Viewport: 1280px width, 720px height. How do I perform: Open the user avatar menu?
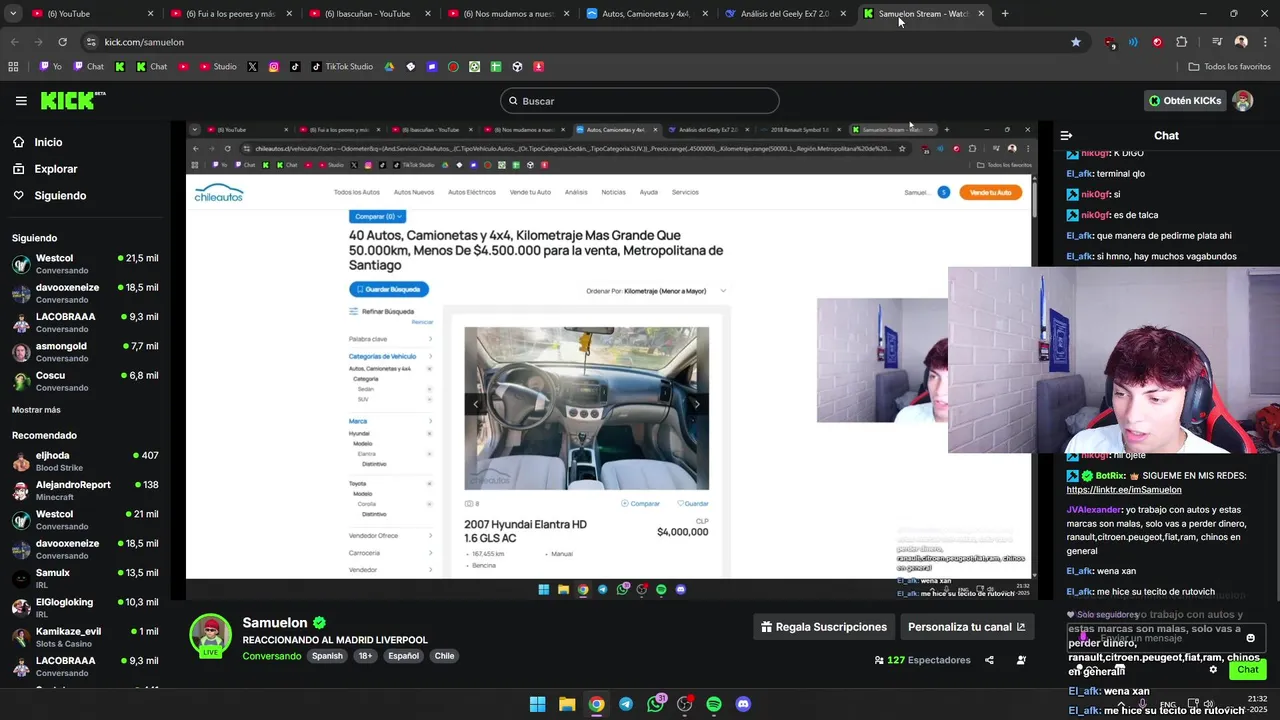pyautogui.click(x=1243, y=101)
